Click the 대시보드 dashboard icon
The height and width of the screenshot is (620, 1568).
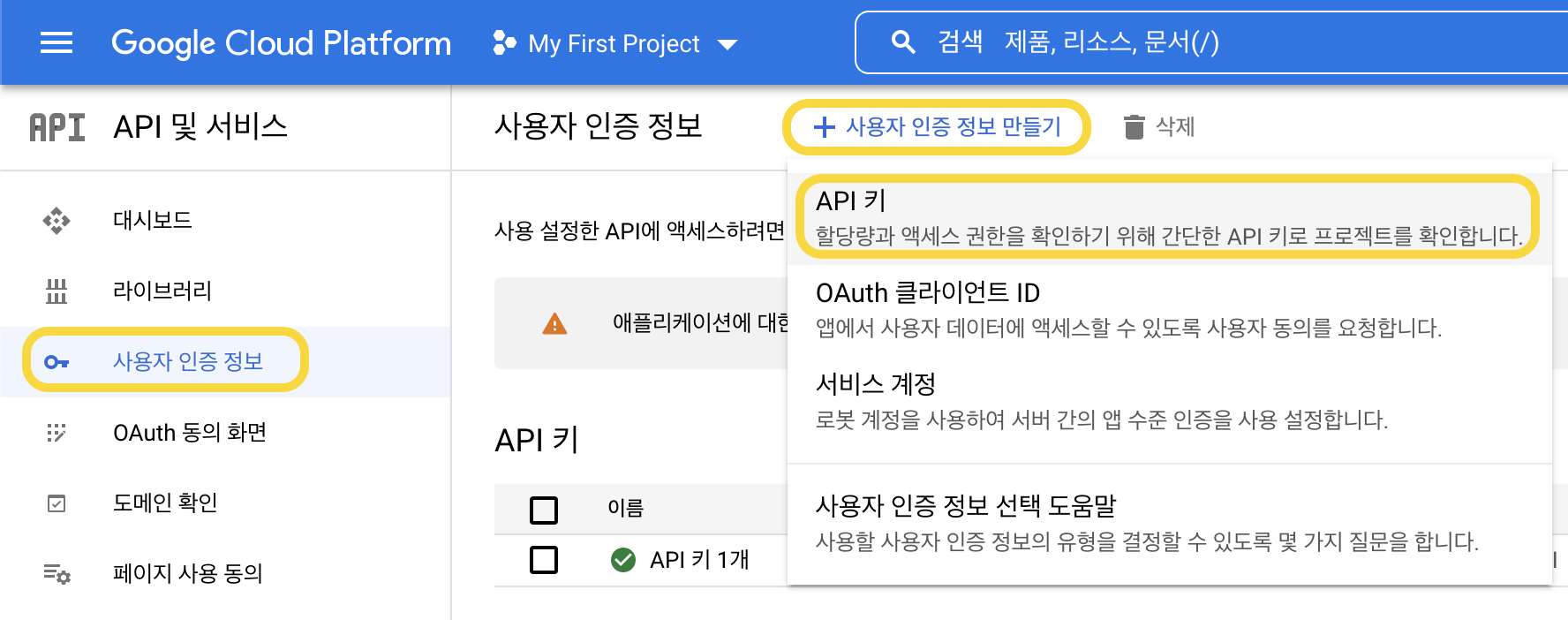(x=57, y=220)
